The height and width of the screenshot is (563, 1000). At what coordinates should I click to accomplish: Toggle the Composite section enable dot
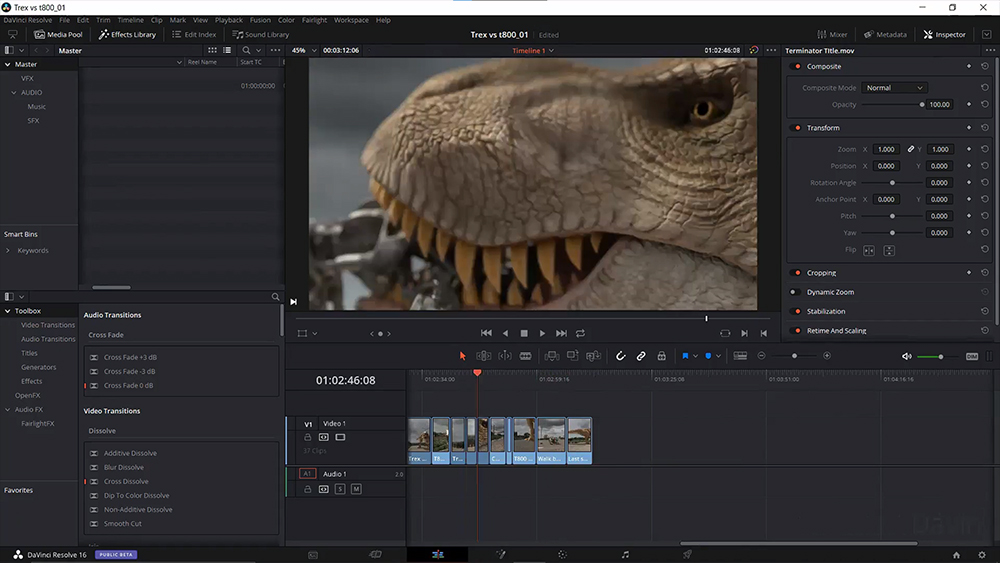[797, 66]
